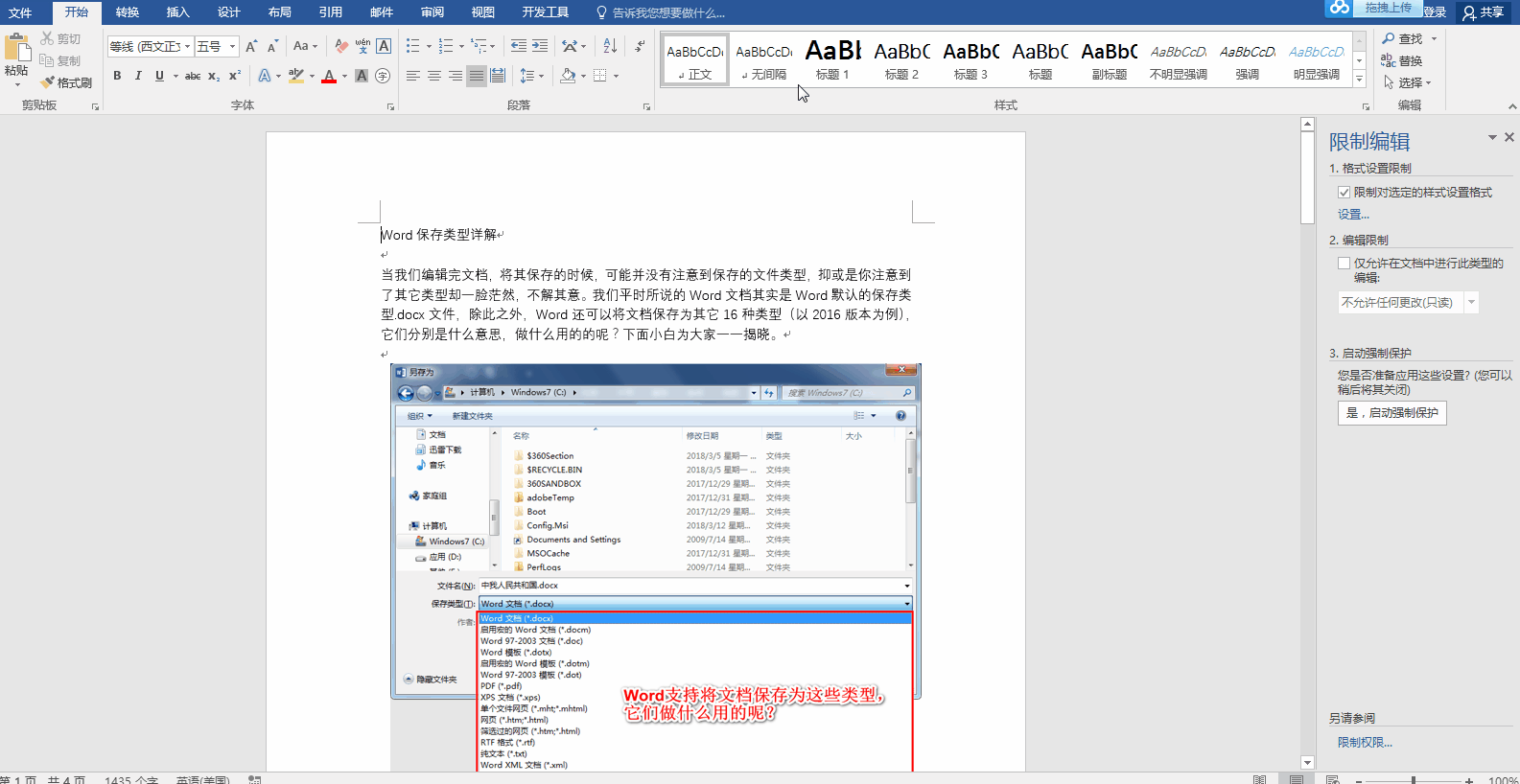1520x784 pixels.
Task: Click the start enforcing protection button
Action: [1391, 413]
